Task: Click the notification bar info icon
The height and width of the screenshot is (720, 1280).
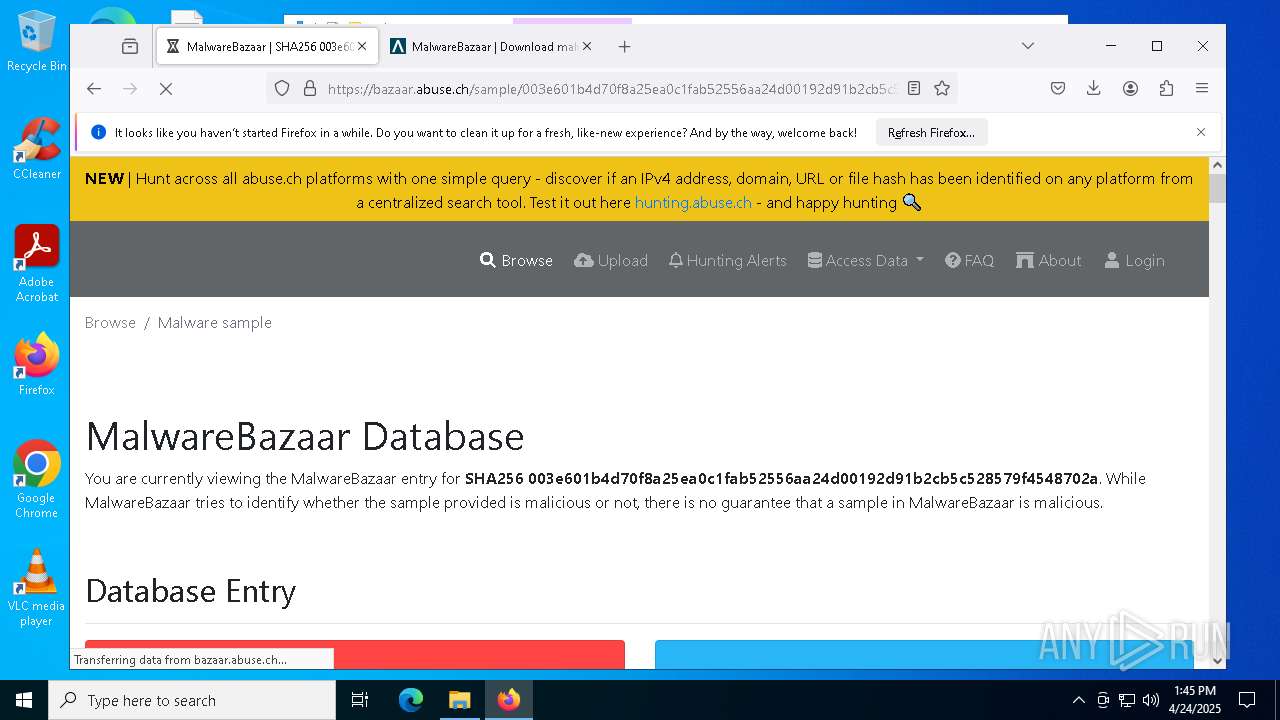Action: click(x=98, y=132)
